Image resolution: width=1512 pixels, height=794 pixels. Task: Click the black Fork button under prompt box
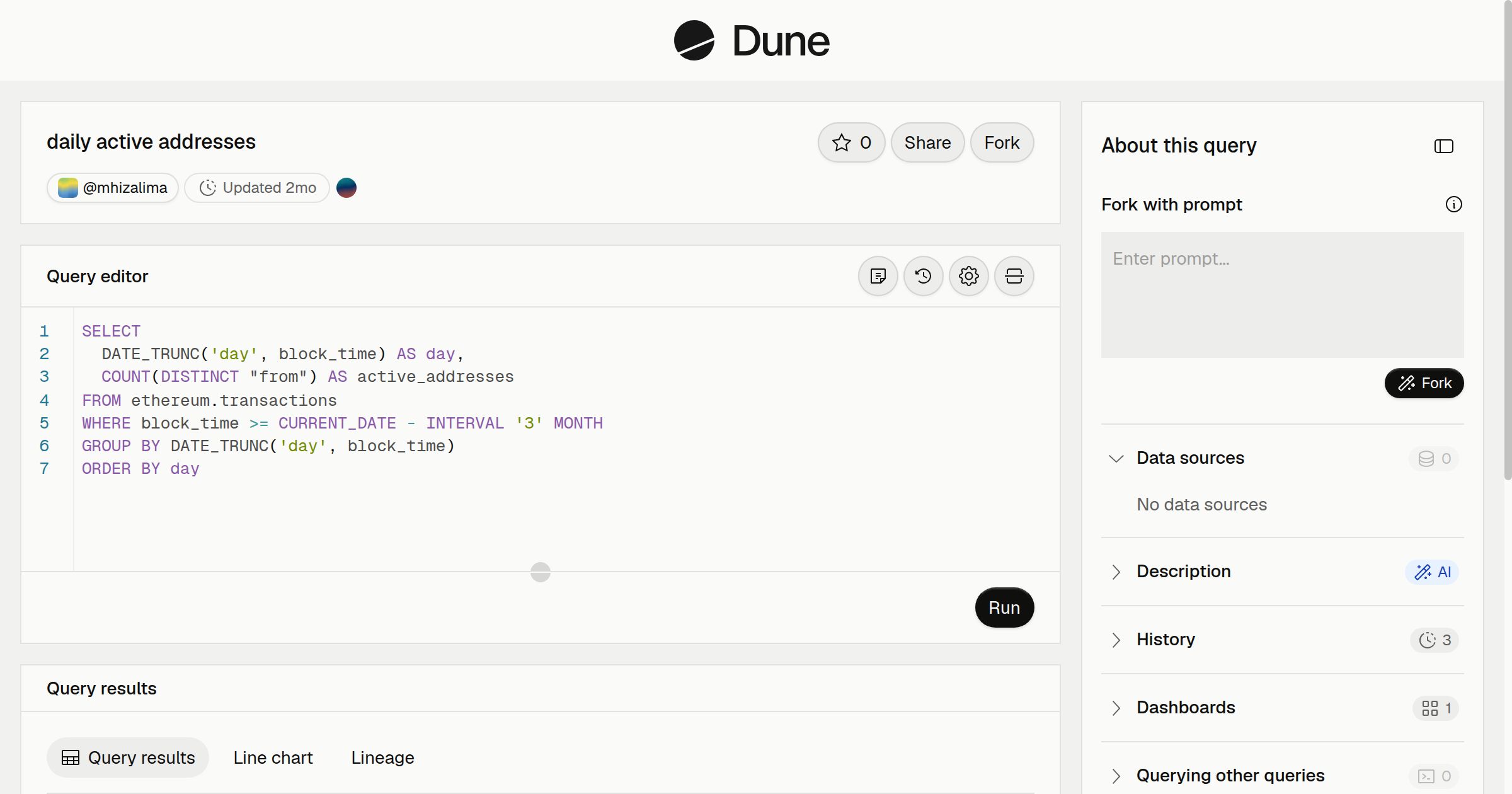(x=1424, y=383)
